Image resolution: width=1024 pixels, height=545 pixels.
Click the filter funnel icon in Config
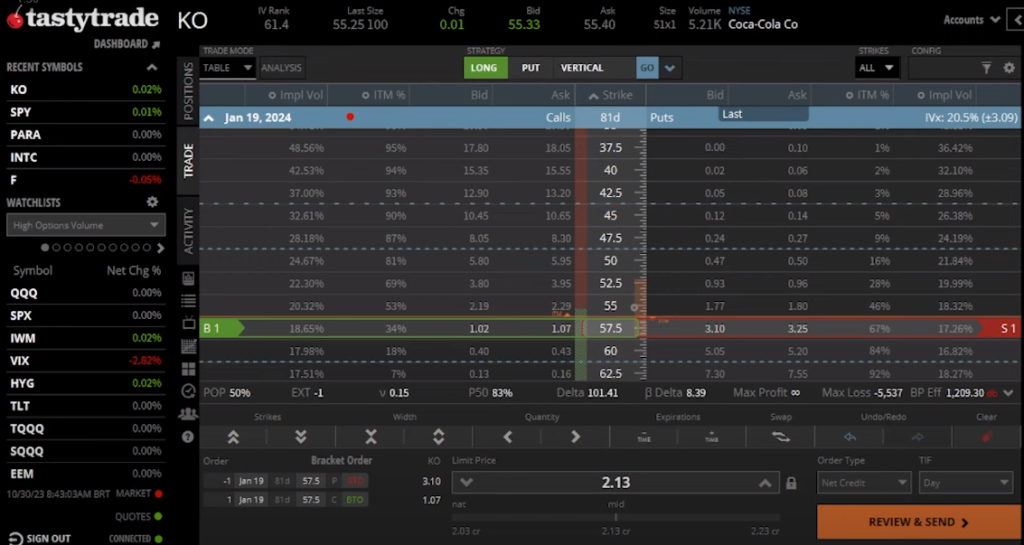tap(985, 68)
